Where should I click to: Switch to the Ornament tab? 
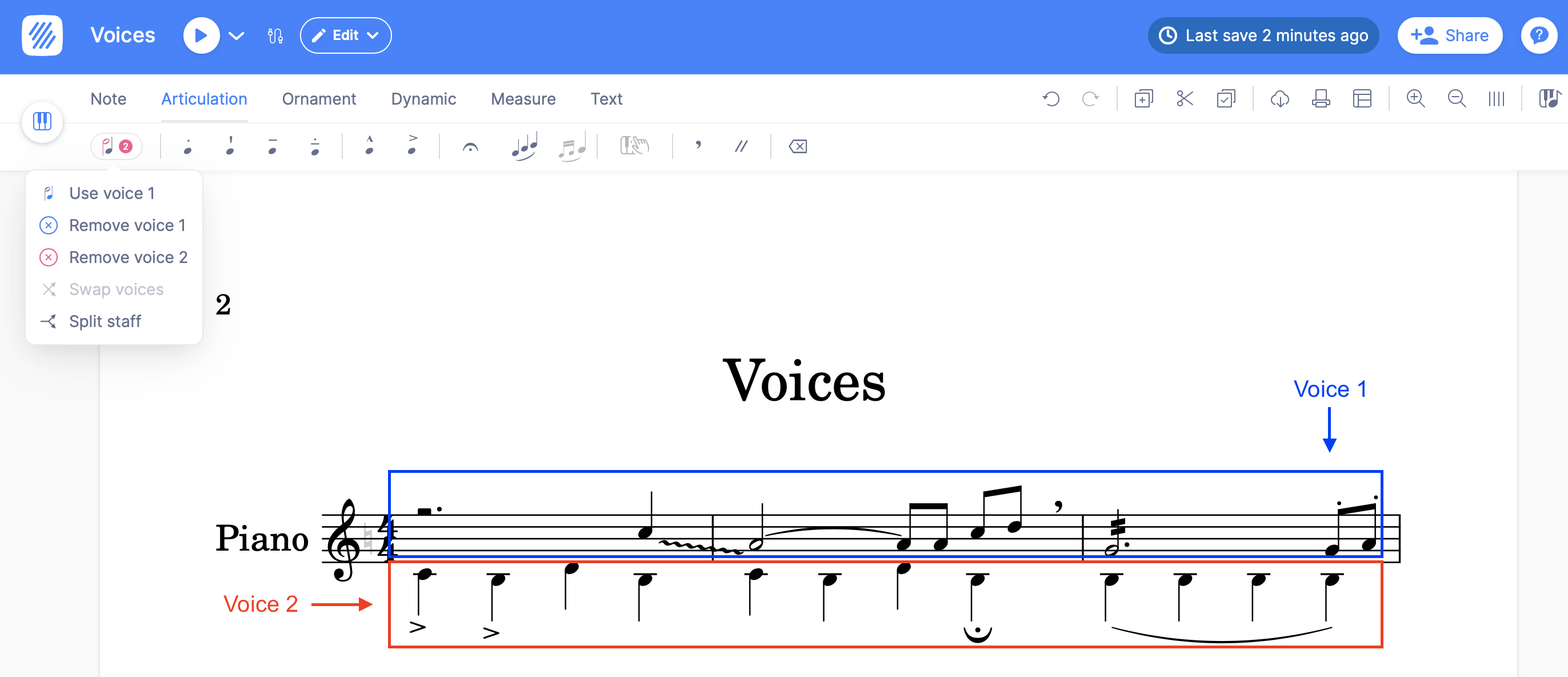tap(318, 98)
